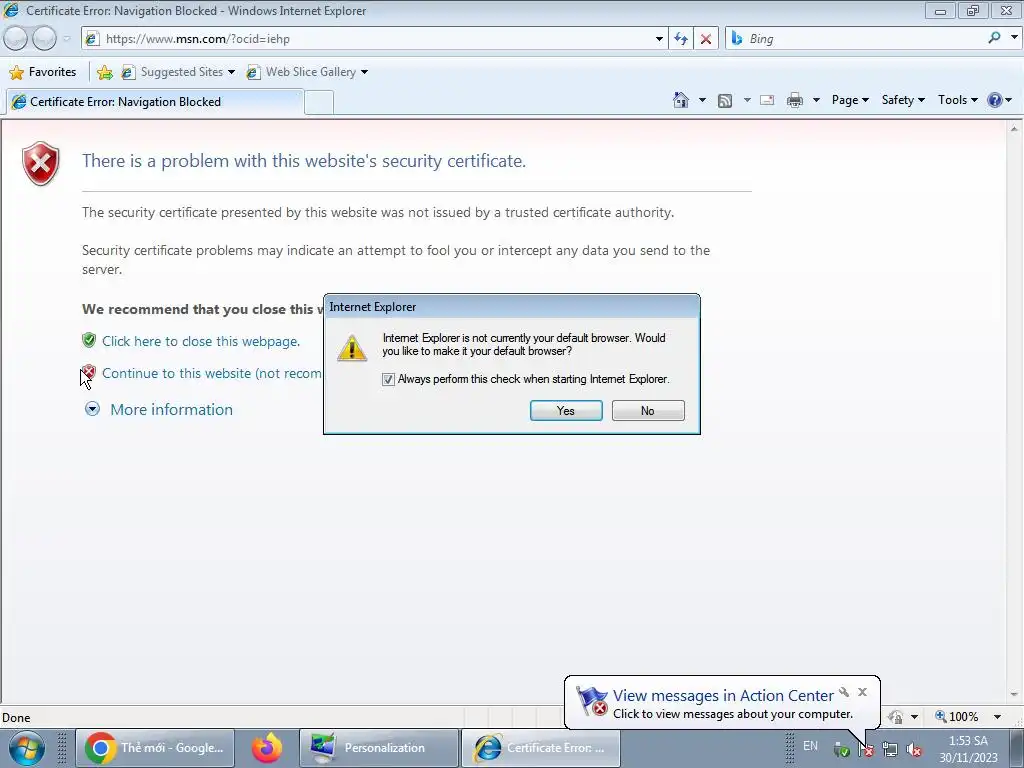
Task: Open Favorites star button
Action: (x=43, y=72)
